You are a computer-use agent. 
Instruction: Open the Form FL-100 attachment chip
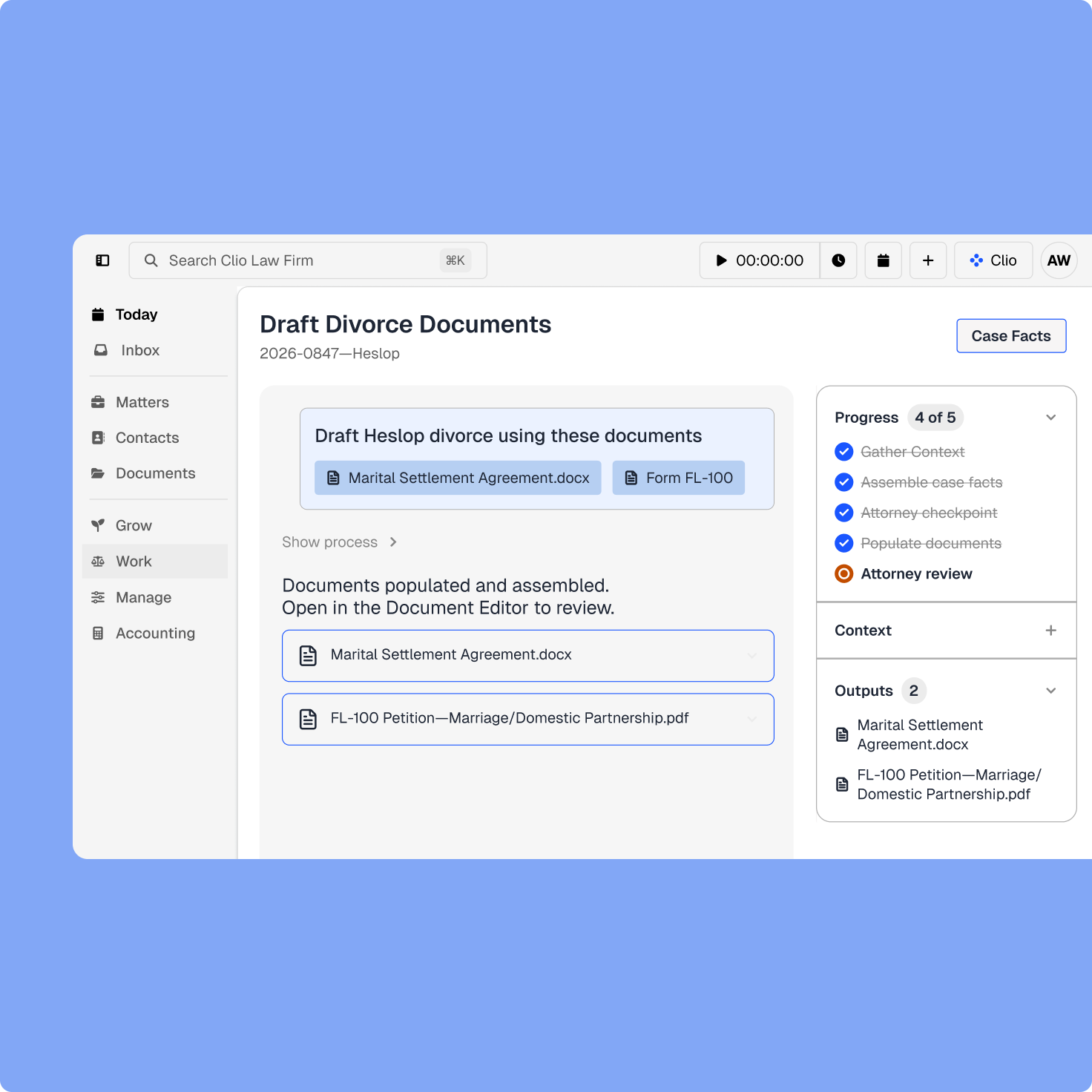coord(678,478)
